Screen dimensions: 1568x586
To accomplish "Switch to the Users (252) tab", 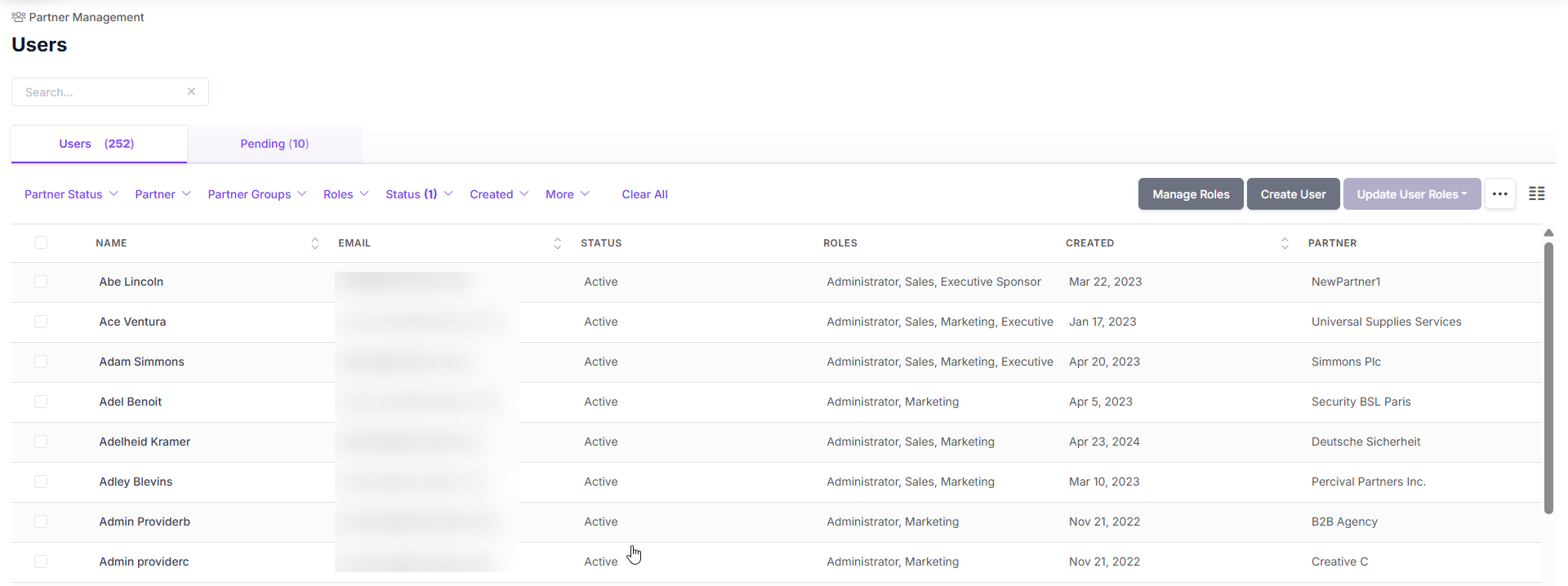I will click(x=99, y=144).
